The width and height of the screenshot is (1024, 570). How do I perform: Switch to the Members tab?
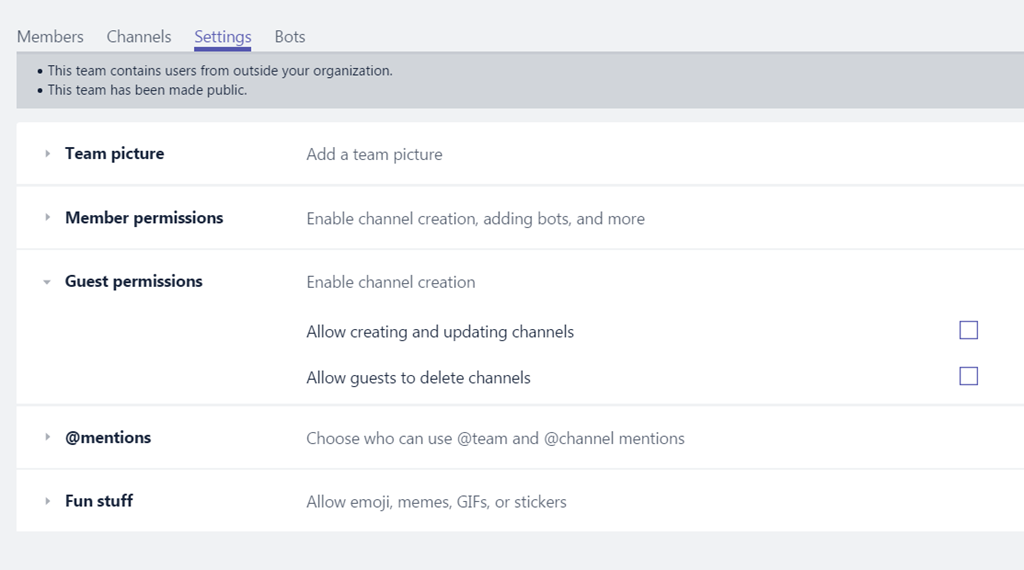[x=50, y=37]
